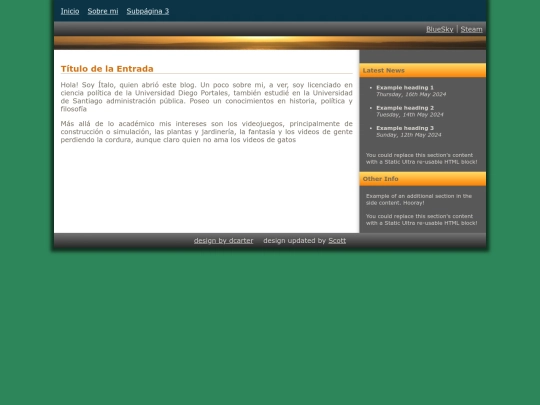Viewport: 540px width, 405px height.
Task: Click the 'design by dcarter' footer link
Action: (224, 240)
